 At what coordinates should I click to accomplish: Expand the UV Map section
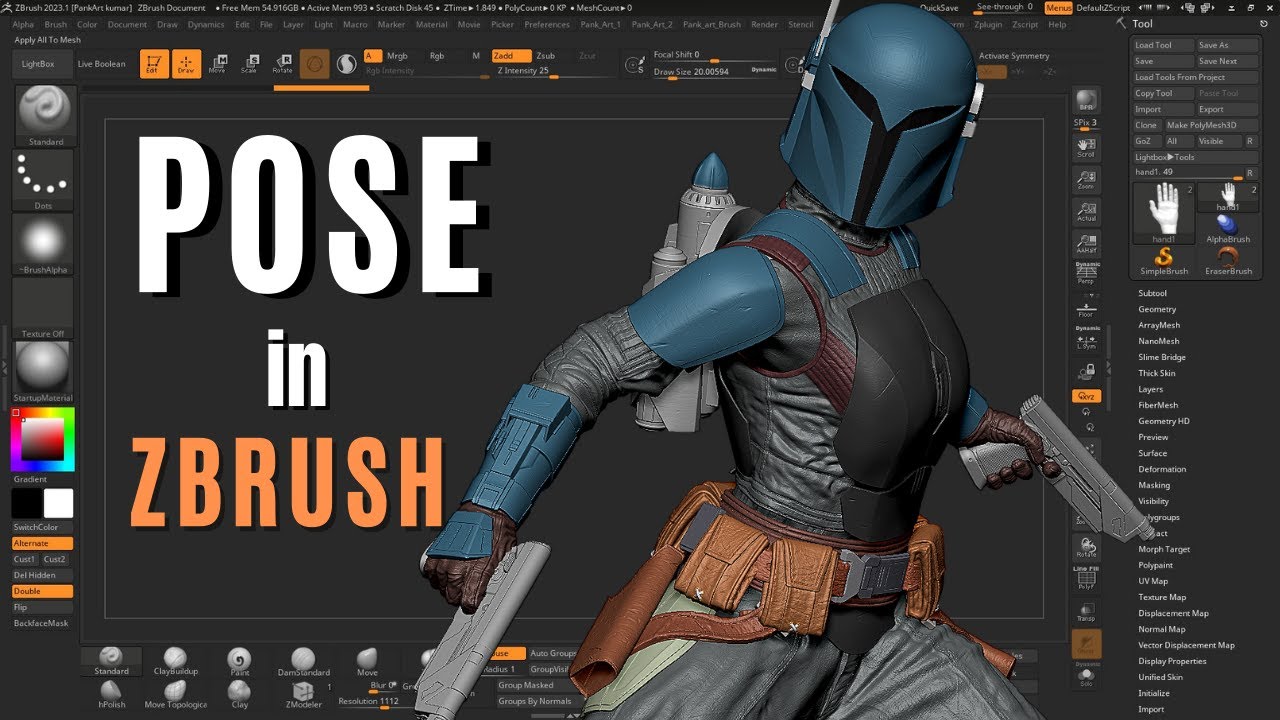(x=1153, y=581)
